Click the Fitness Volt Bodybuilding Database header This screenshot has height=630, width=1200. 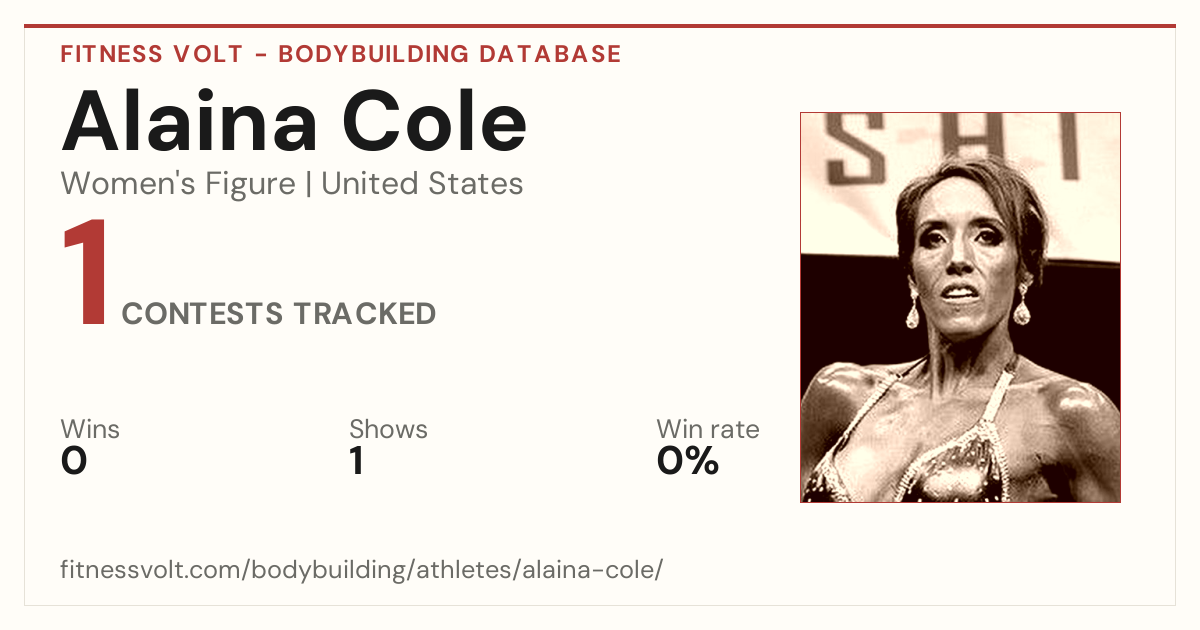click(x=341, y=54)
